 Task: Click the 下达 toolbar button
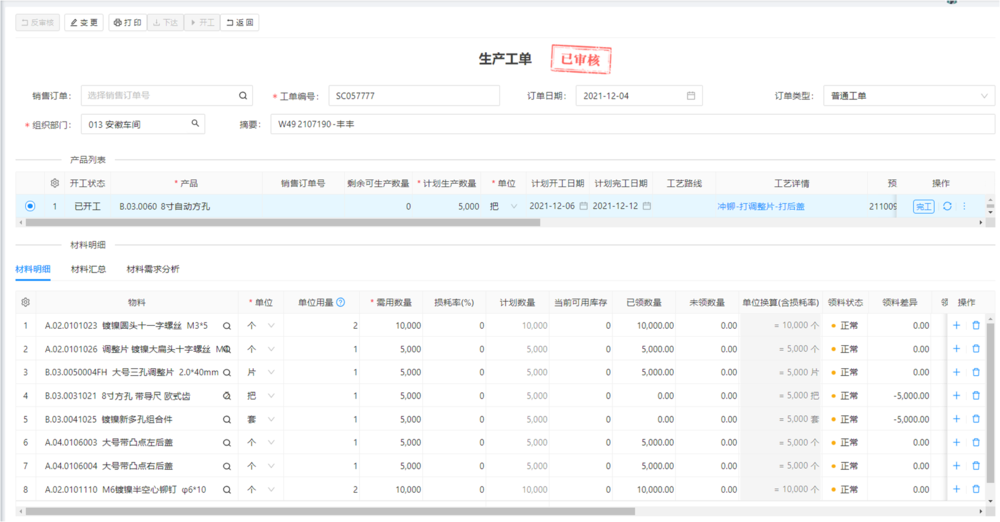[x=165, y=22]
